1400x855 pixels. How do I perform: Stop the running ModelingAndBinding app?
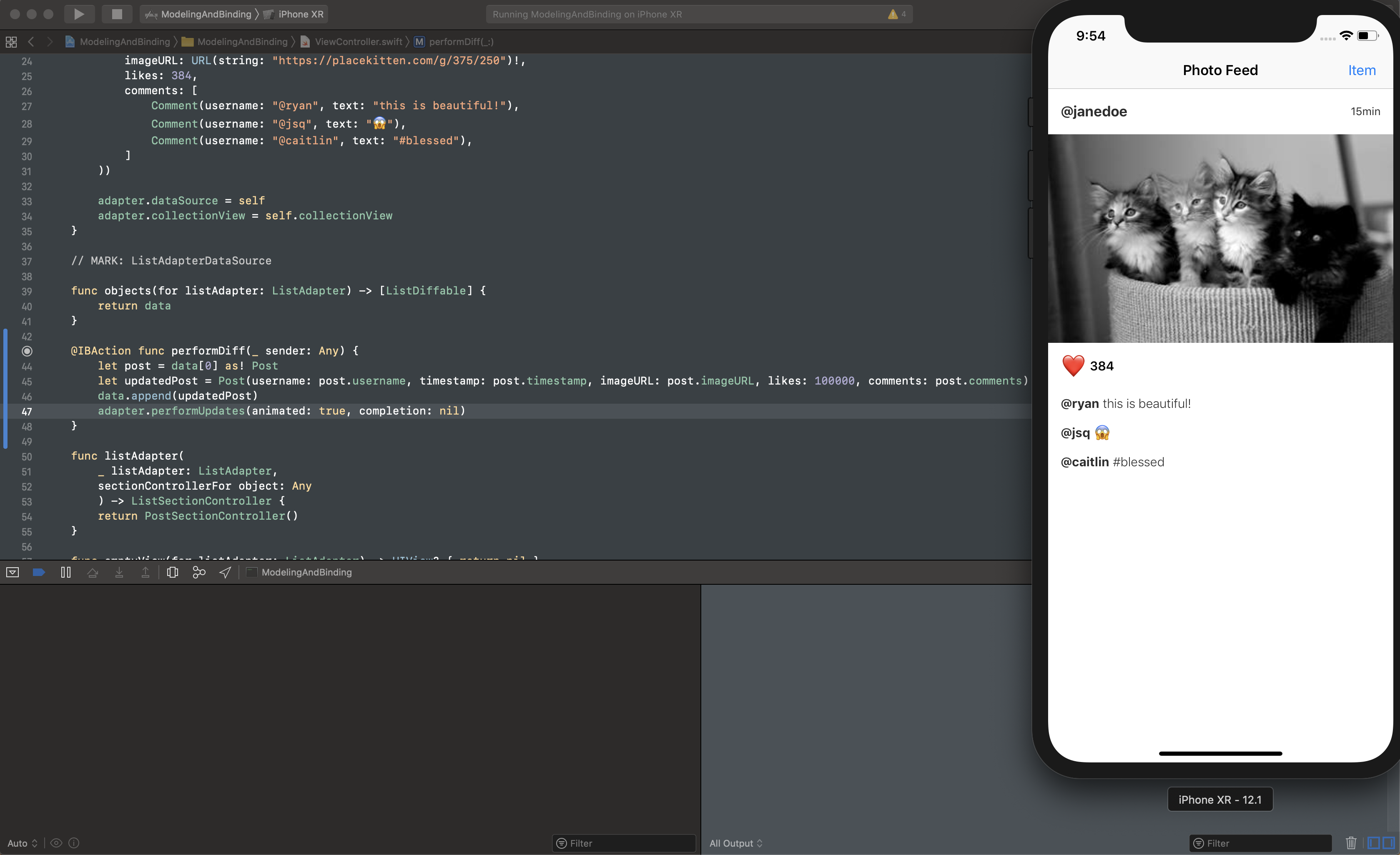(x=116, y=14)
